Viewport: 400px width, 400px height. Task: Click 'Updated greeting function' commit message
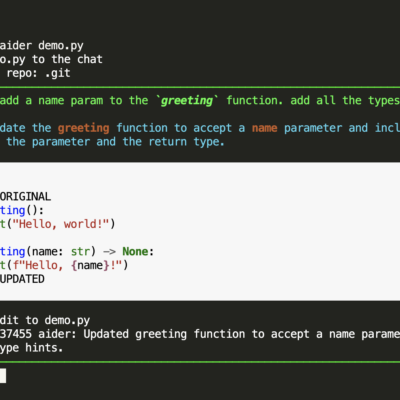click(x=164, y=334)
